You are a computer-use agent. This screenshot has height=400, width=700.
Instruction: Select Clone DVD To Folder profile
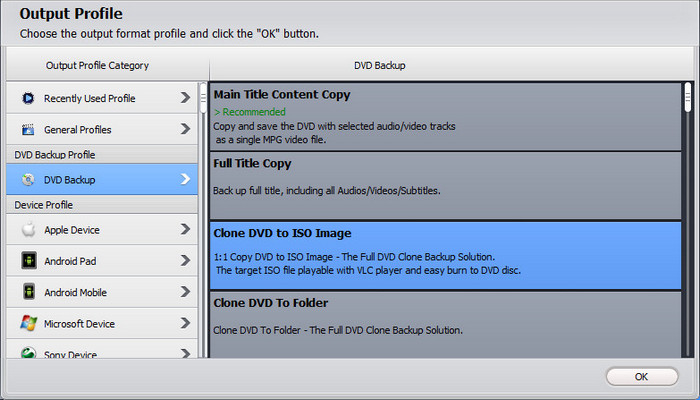(x=446, y=325)
